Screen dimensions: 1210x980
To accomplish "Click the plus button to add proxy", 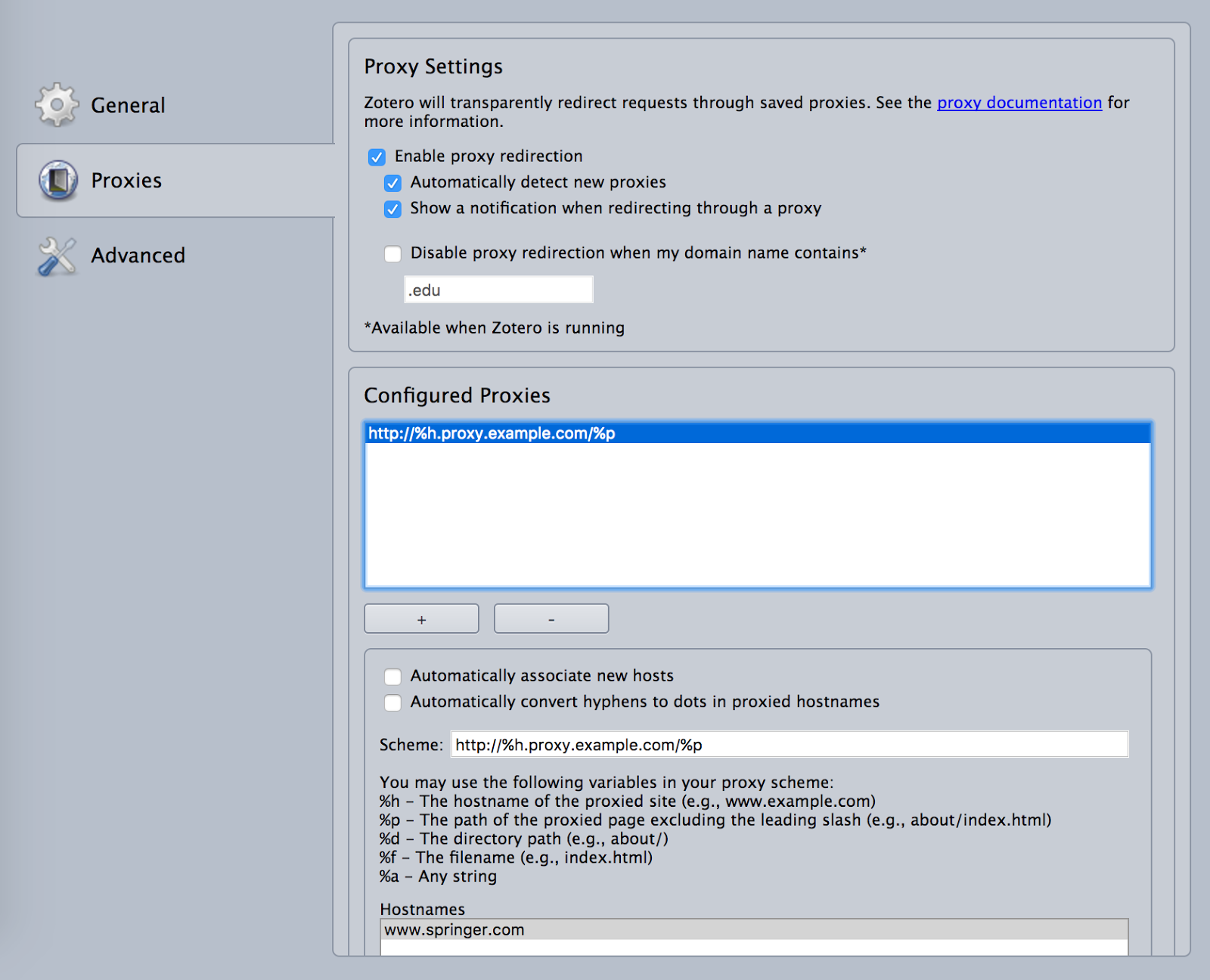I will (x=421, y=619).
